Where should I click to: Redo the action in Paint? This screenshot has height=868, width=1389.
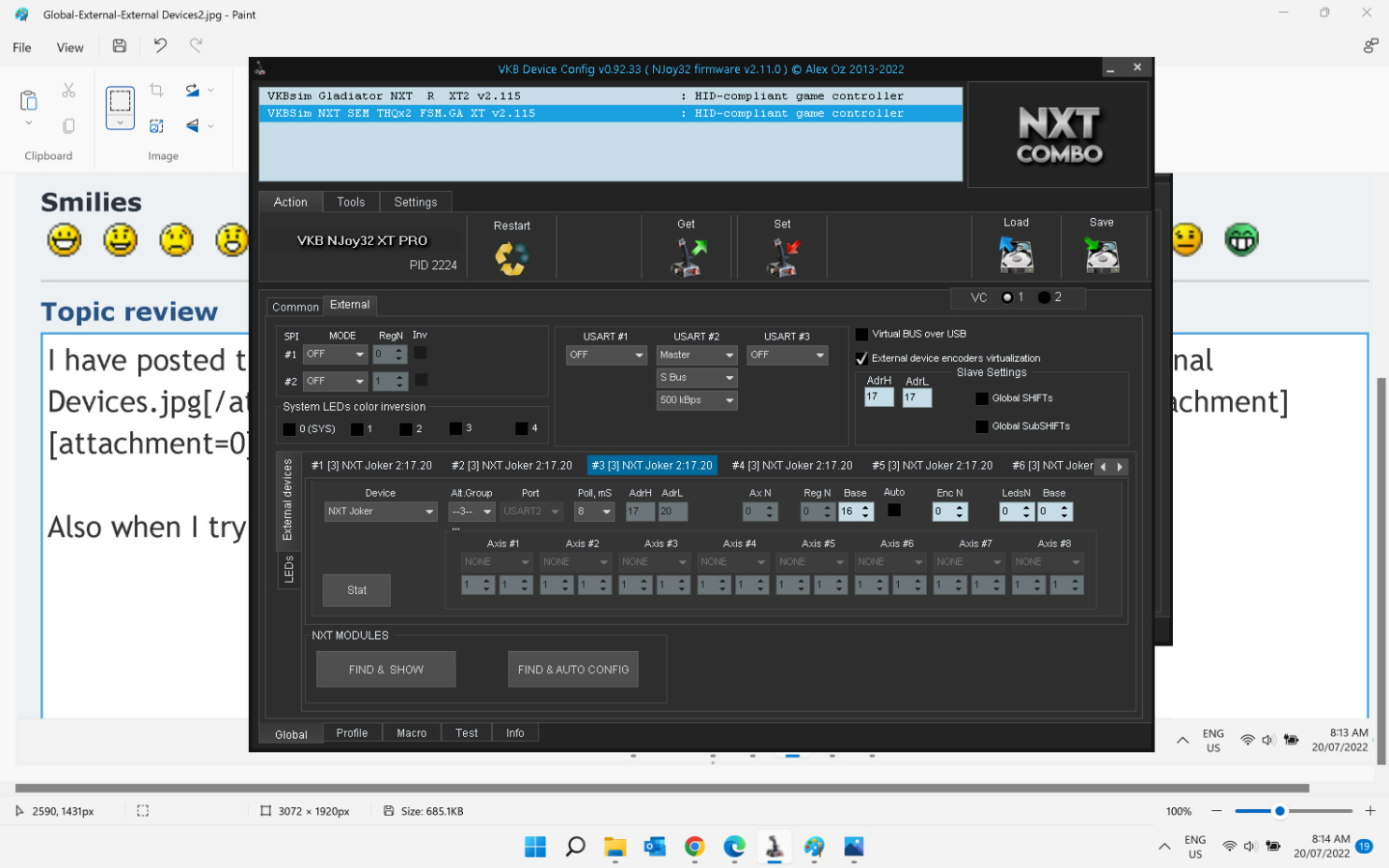196,45
